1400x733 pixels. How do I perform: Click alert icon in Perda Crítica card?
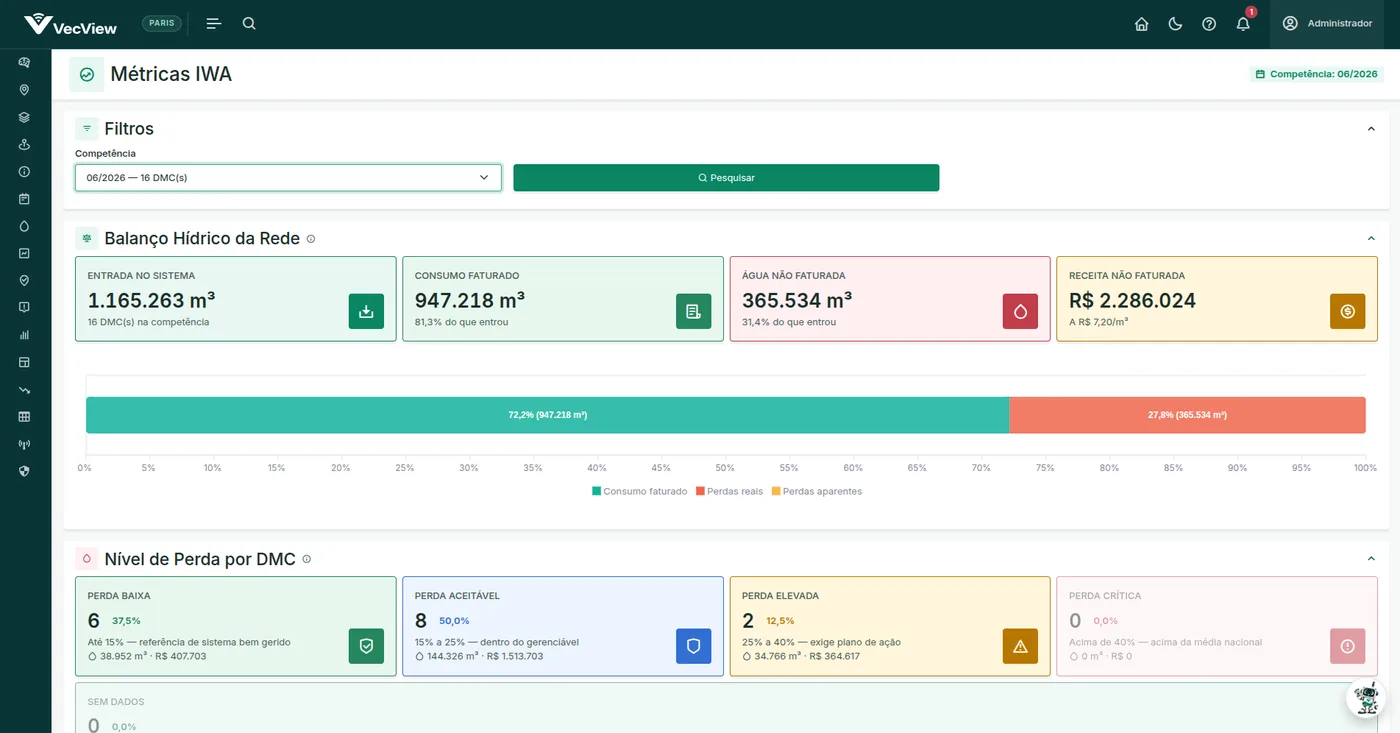(1347, 646)
